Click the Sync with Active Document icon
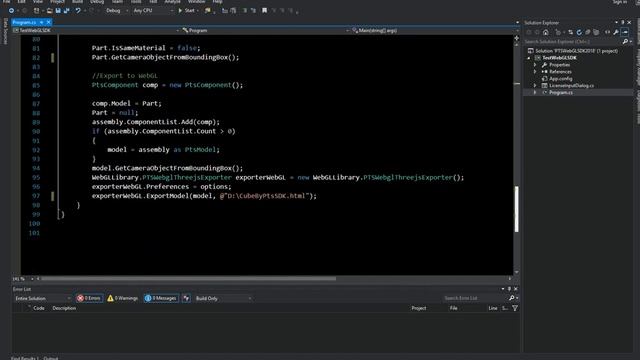 [x=570, y=32]
